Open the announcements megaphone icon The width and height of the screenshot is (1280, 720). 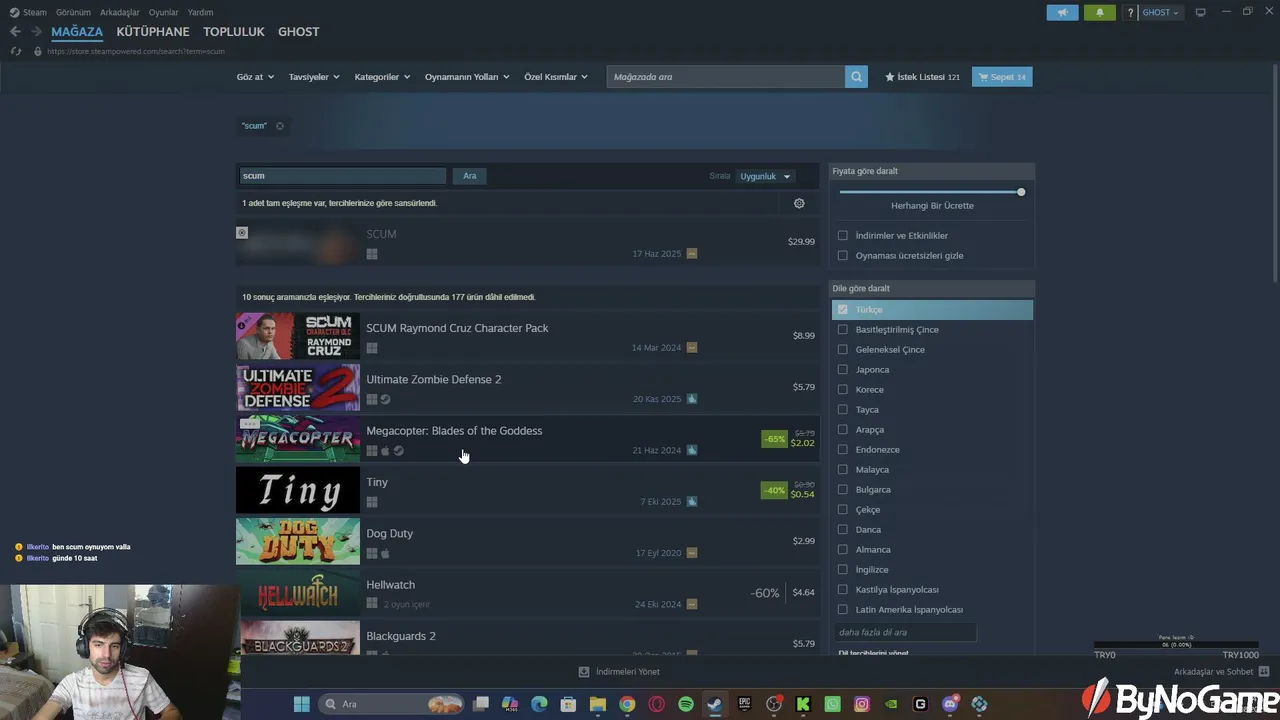[1063, 12]
